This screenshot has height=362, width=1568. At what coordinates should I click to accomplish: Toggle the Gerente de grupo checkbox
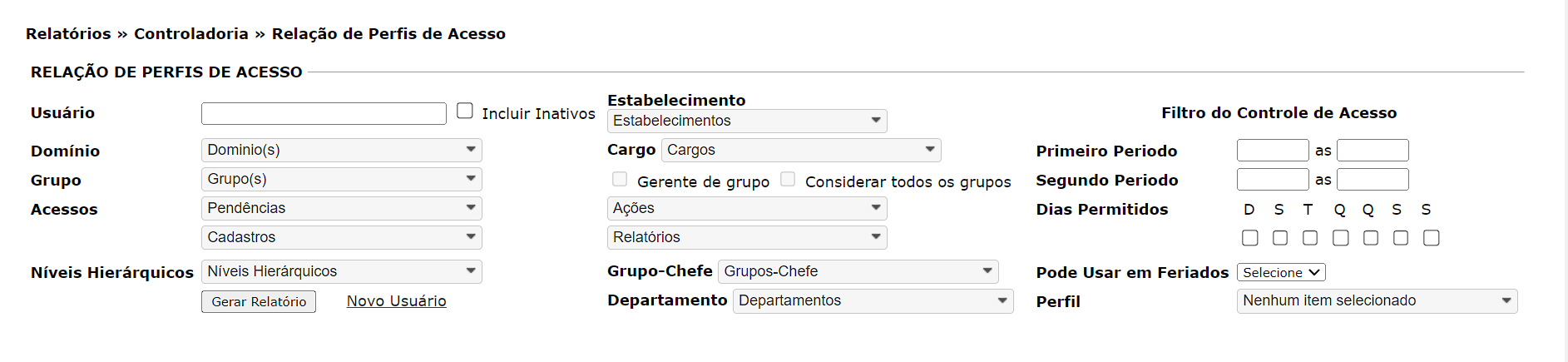click(620, 179)
